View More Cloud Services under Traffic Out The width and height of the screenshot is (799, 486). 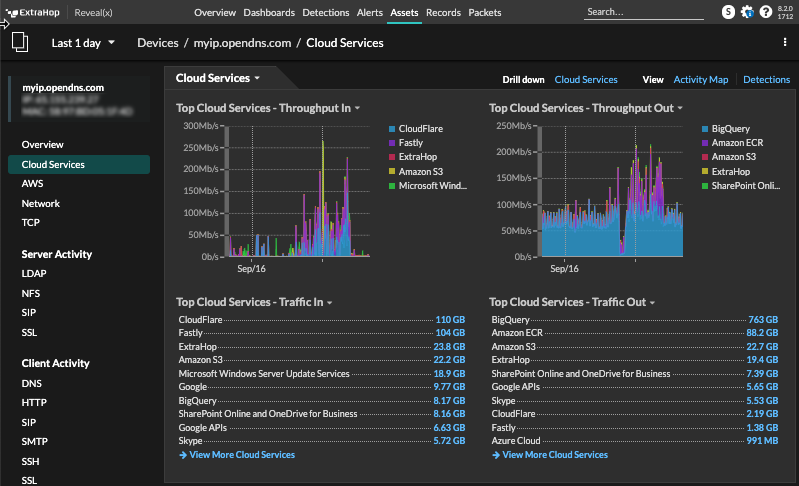555,455
